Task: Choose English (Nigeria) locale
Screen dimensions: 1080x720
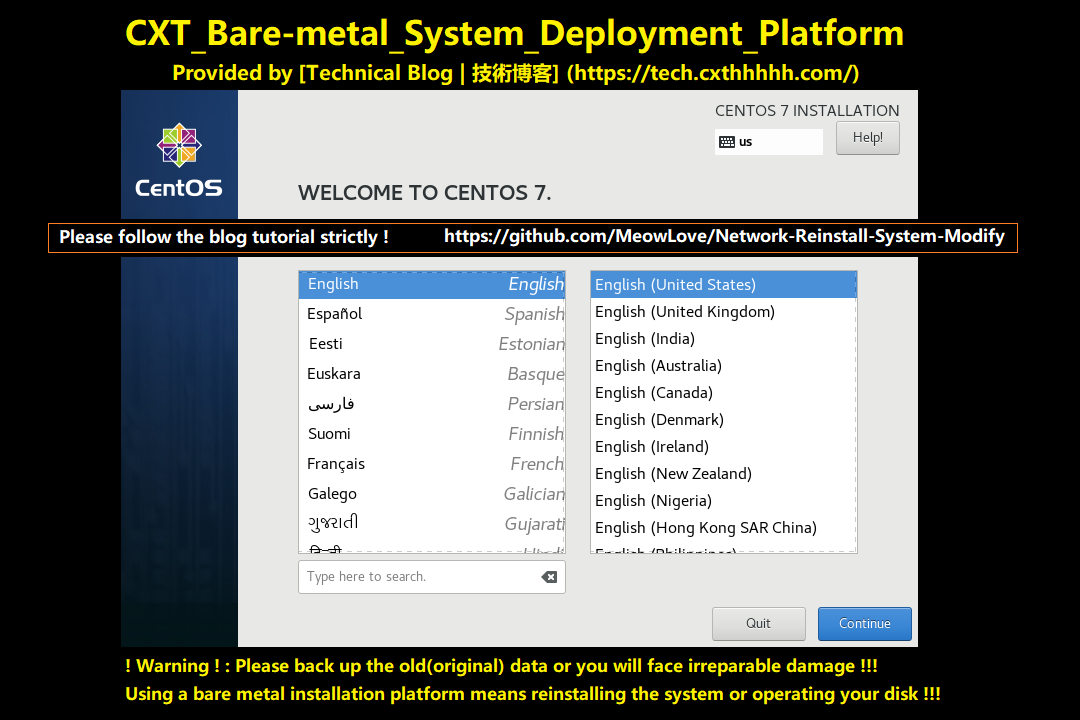Action: point(723,501)
